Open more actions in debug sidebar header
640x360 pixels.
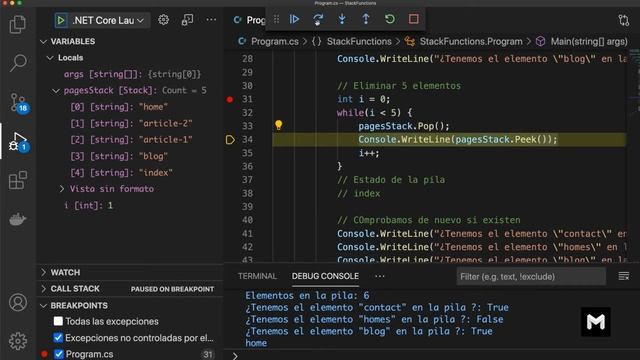click(211, 20)
